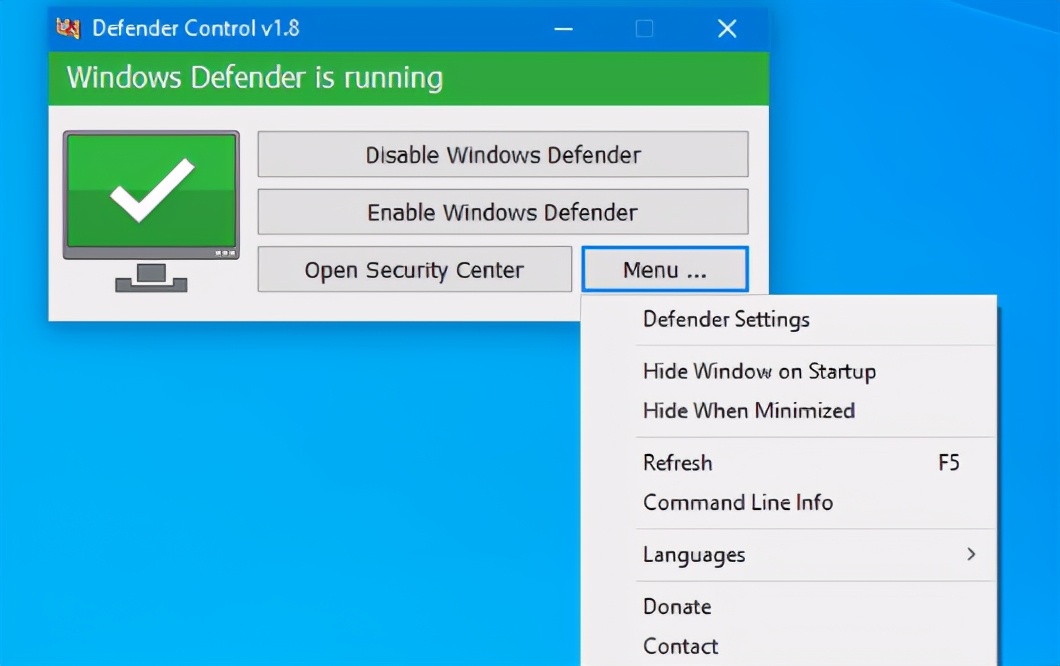Toggle Hide When Minimized option
The image size is (1060, 666).
789,410
